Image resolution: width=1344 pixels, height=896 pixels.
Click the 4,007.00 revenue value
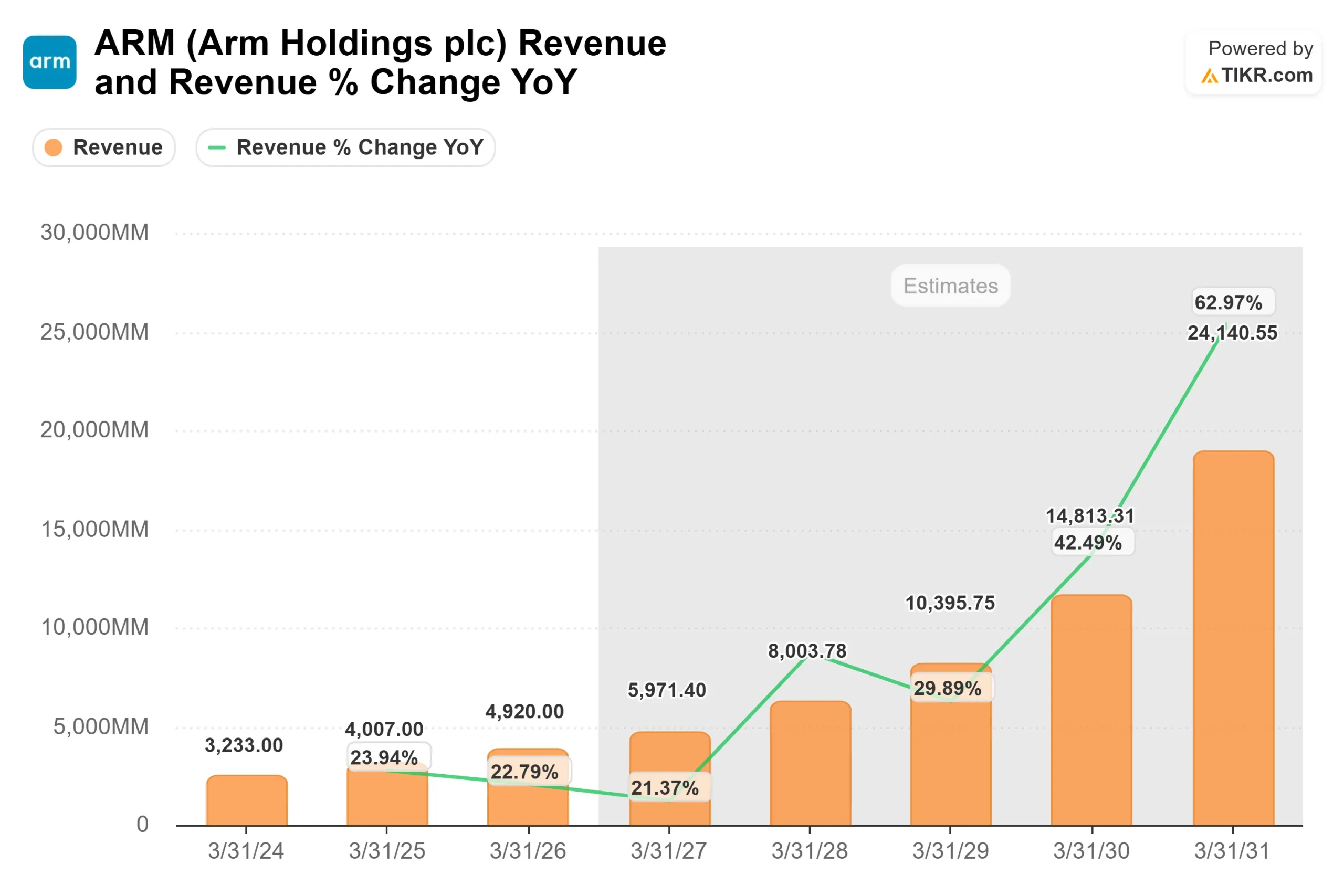[384, 729]
